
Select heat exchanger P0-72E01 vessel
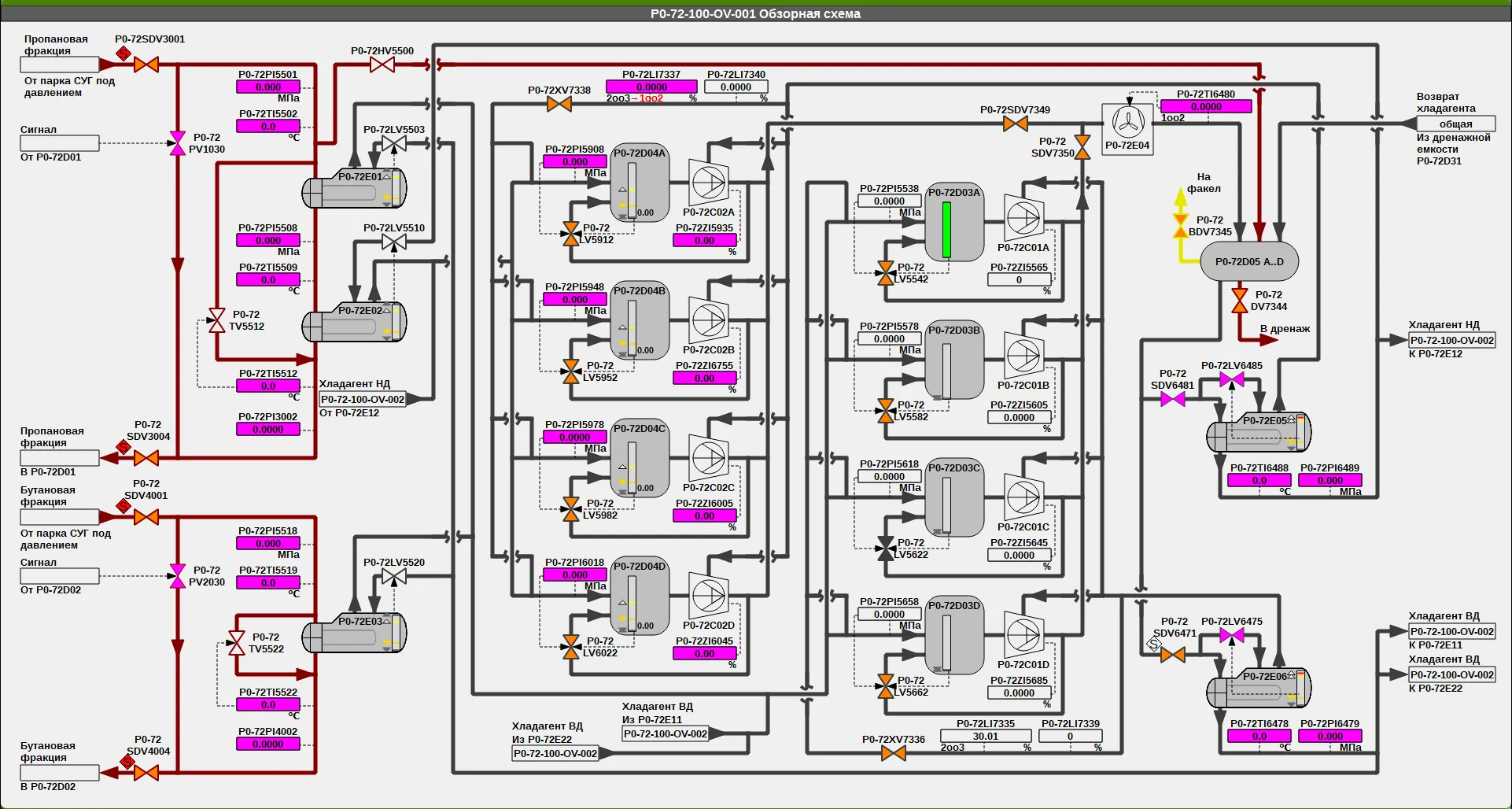coord(354,188)
